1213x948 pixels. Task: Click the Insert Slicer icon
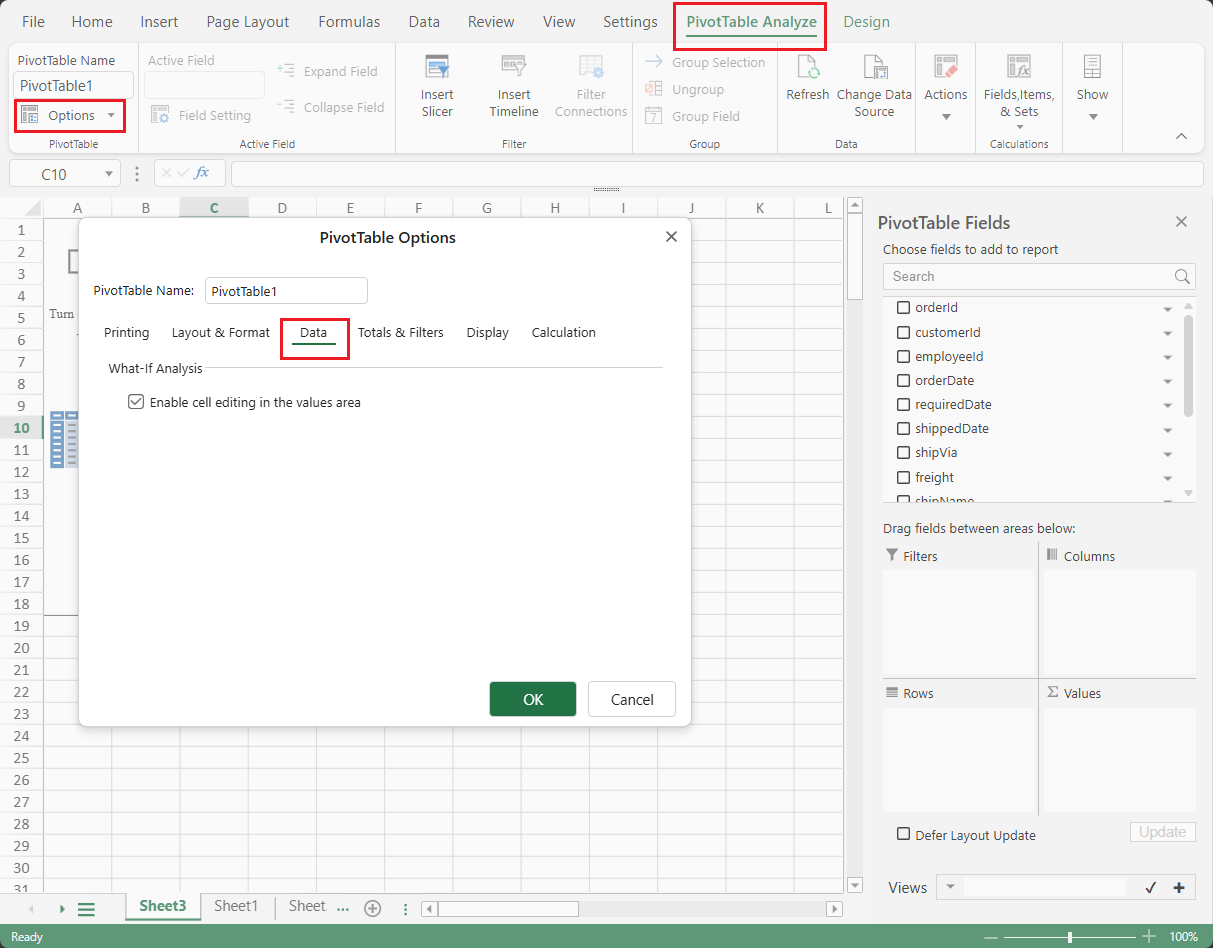coord(437,67)
